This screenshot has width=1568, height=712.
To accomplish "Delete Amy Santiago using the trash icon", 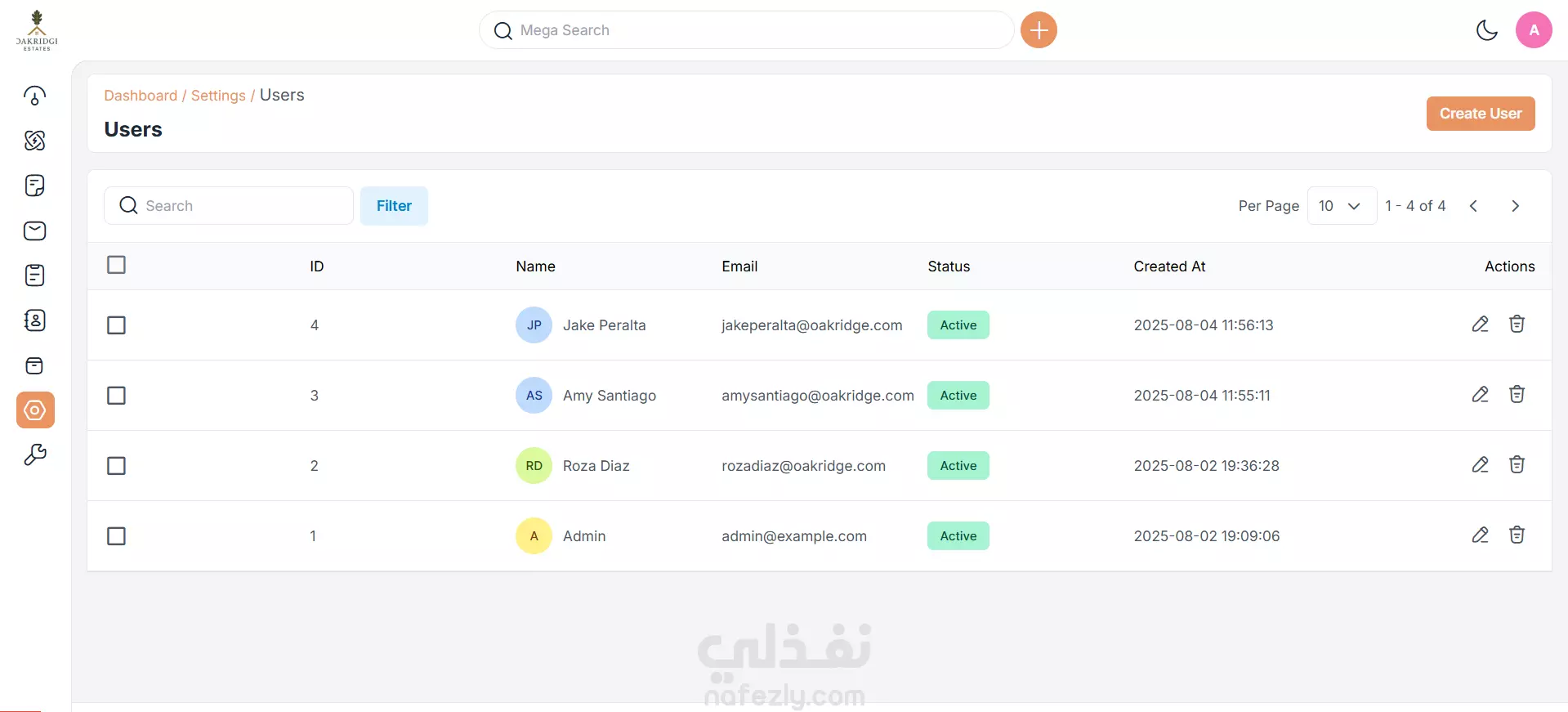I will pyautogui.click(x=1517, y=395).
